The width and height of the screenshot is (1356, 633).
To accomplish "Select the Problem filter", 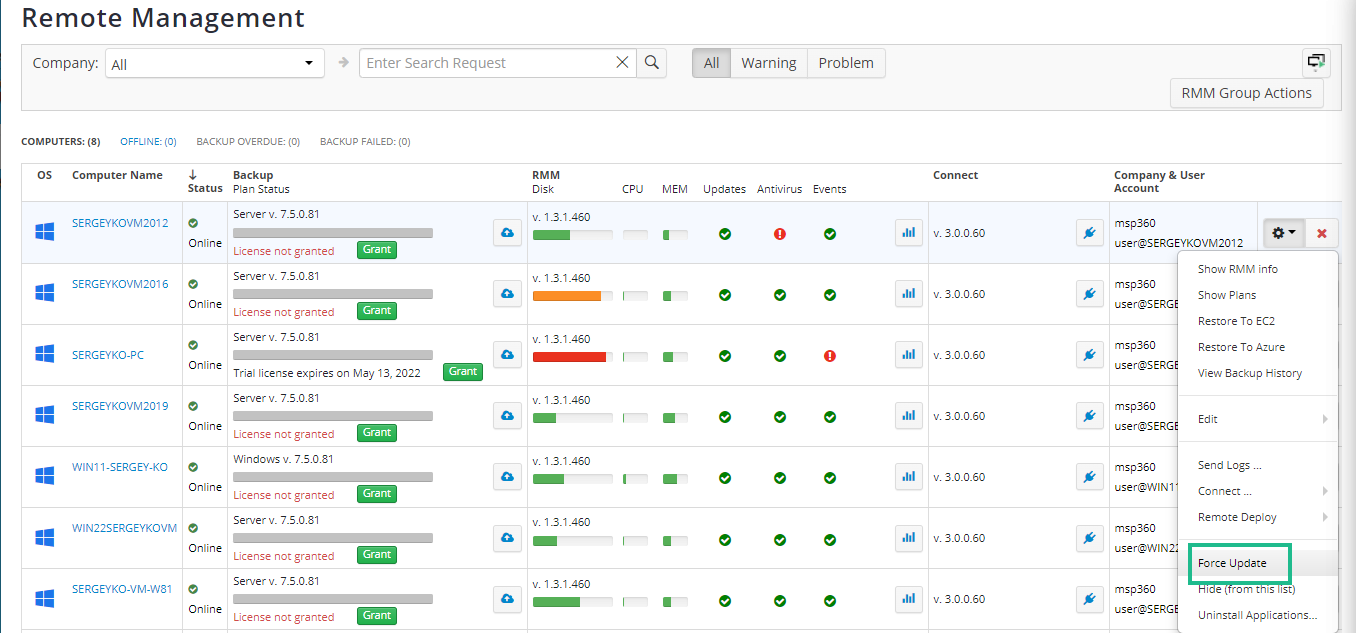I will tap(845, 62).
